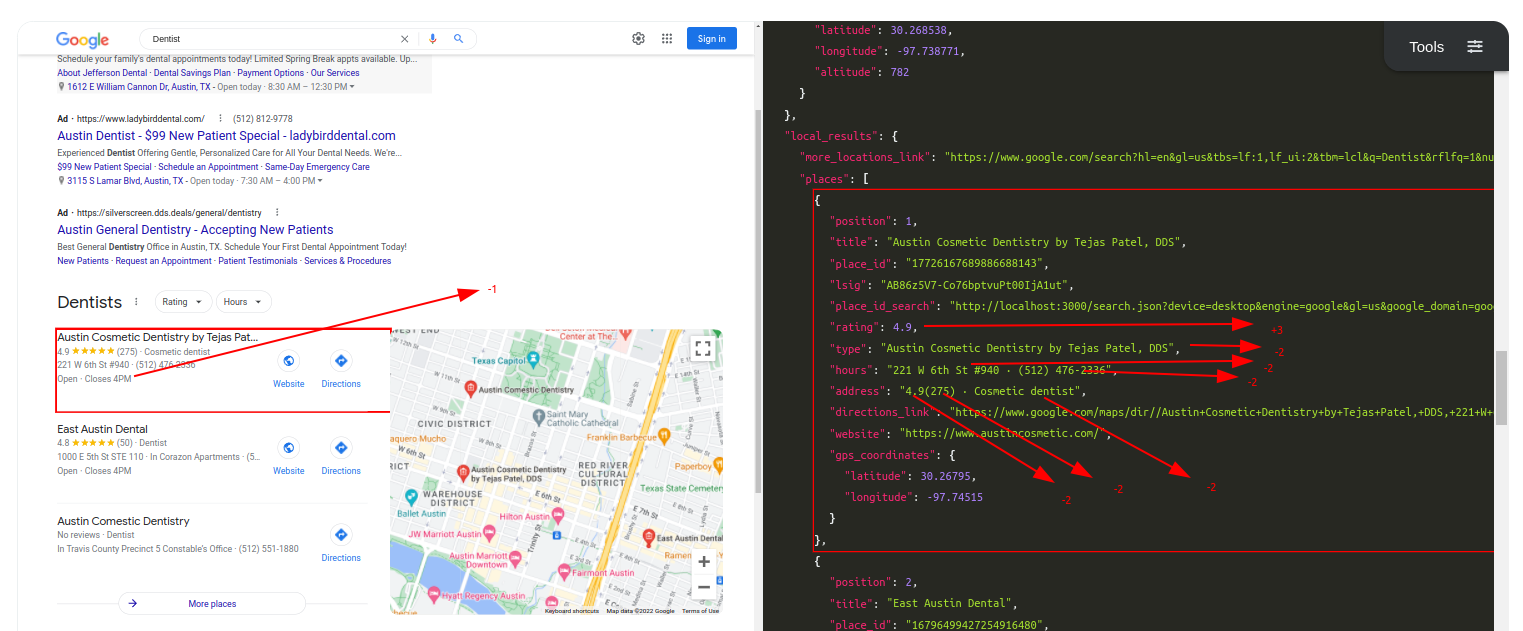Open Payment Options sitelink

coord(271,73)
